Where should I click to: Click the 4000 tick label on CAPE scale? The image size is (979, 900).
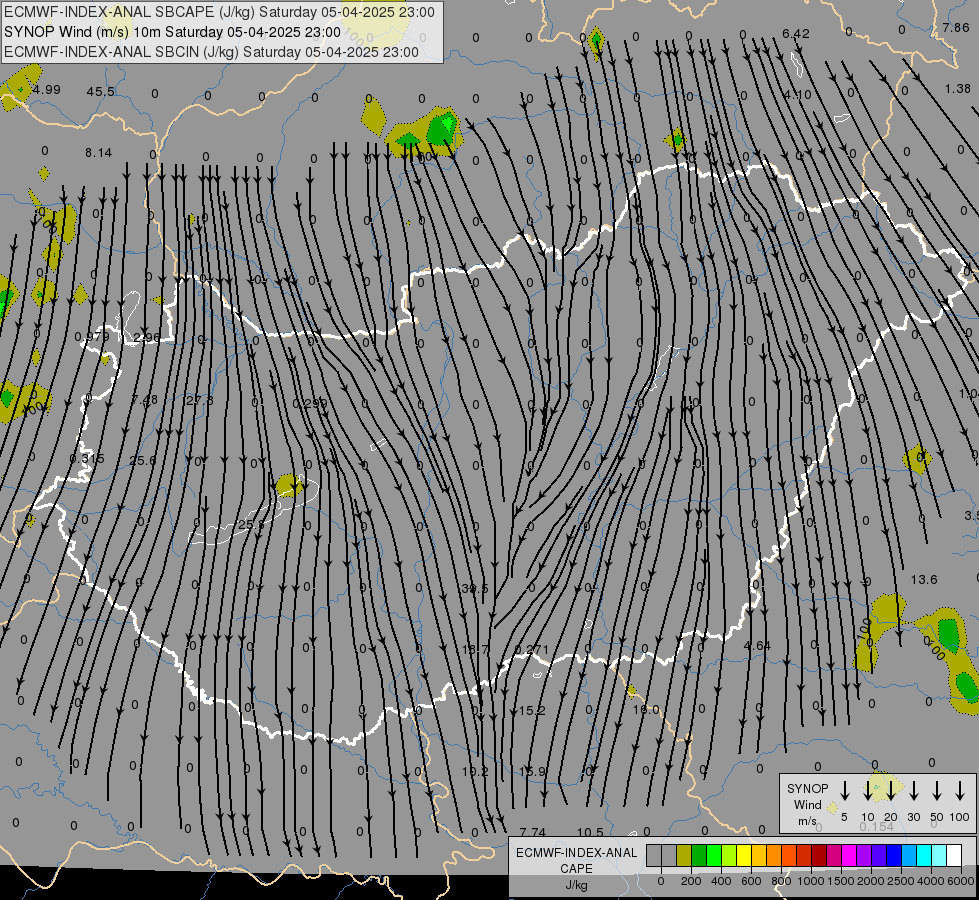coord(931,881)
